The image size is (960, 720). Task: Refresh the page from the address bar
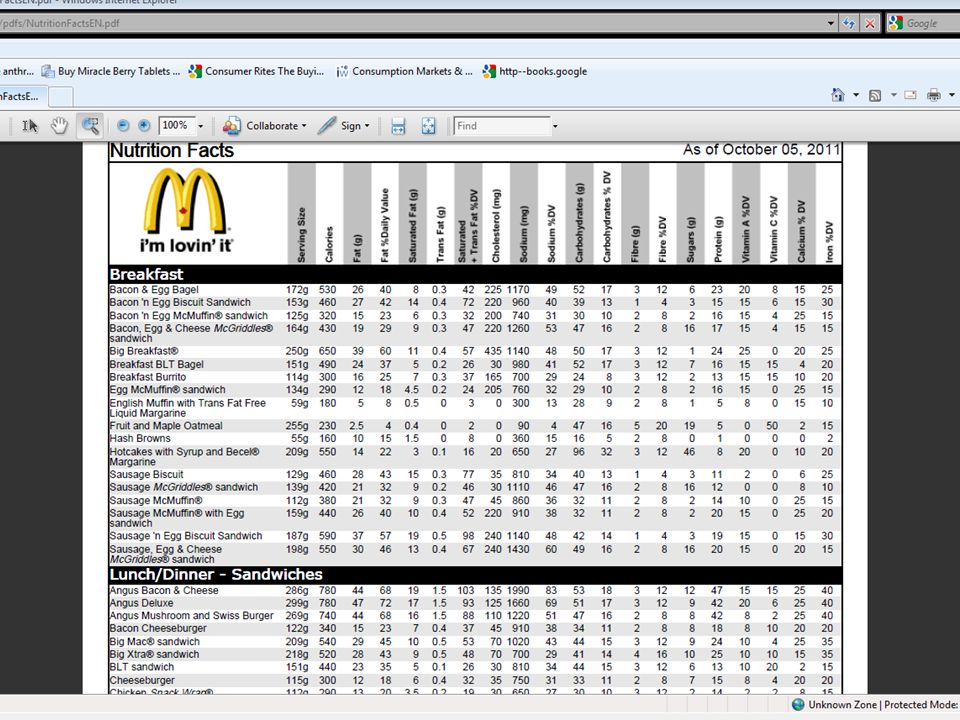pos(849,23)
